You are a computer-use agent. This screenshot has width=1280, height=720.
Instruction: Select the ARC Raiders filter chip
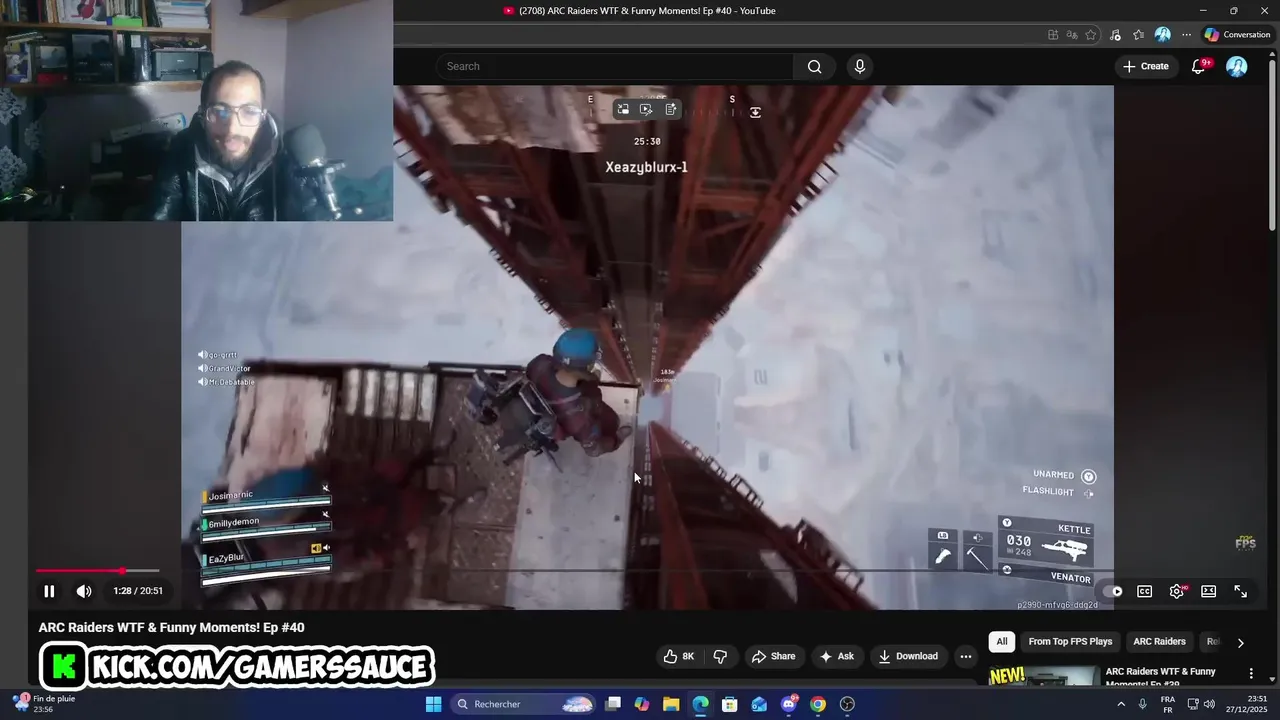point(1159,642)
